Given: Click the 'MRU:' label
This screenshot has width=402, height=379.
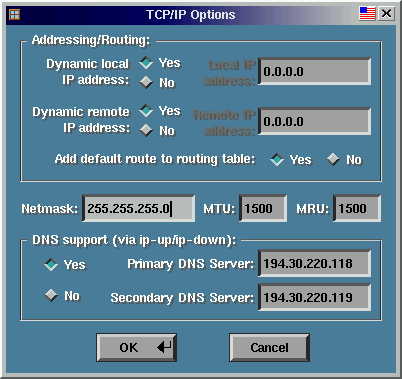Looking at the screenshot, I should (x=313, y=209).
